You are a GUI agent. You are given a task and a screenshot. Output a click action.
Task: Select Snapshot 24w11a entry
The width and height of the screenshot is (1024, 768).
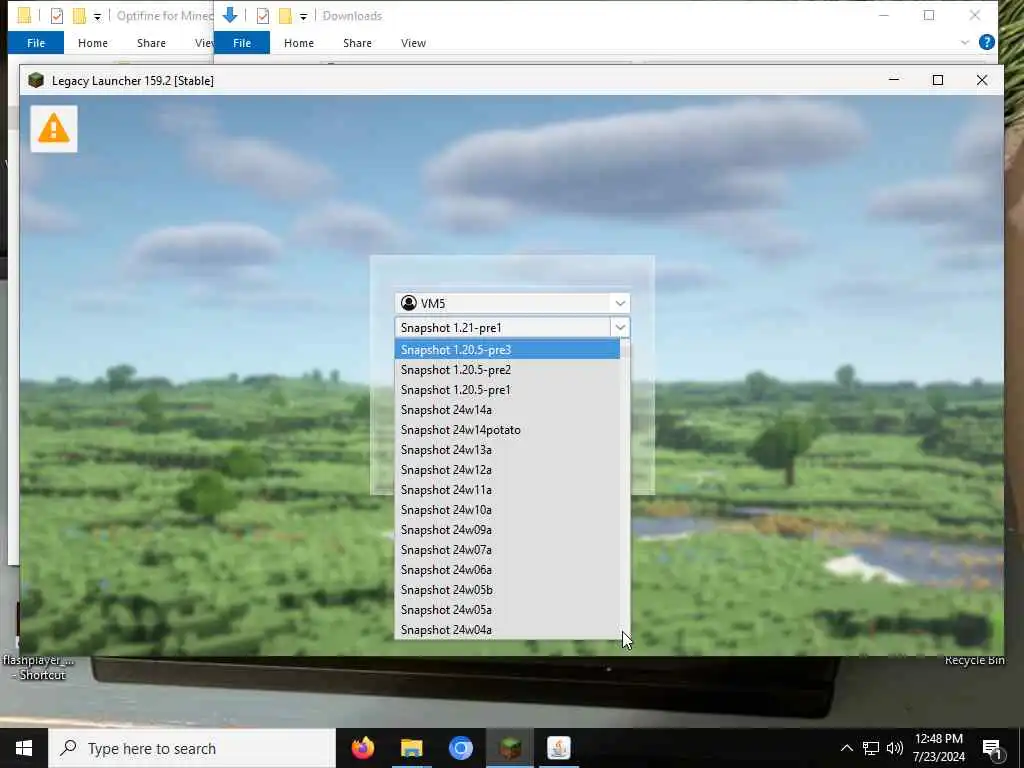click(507, 490)
